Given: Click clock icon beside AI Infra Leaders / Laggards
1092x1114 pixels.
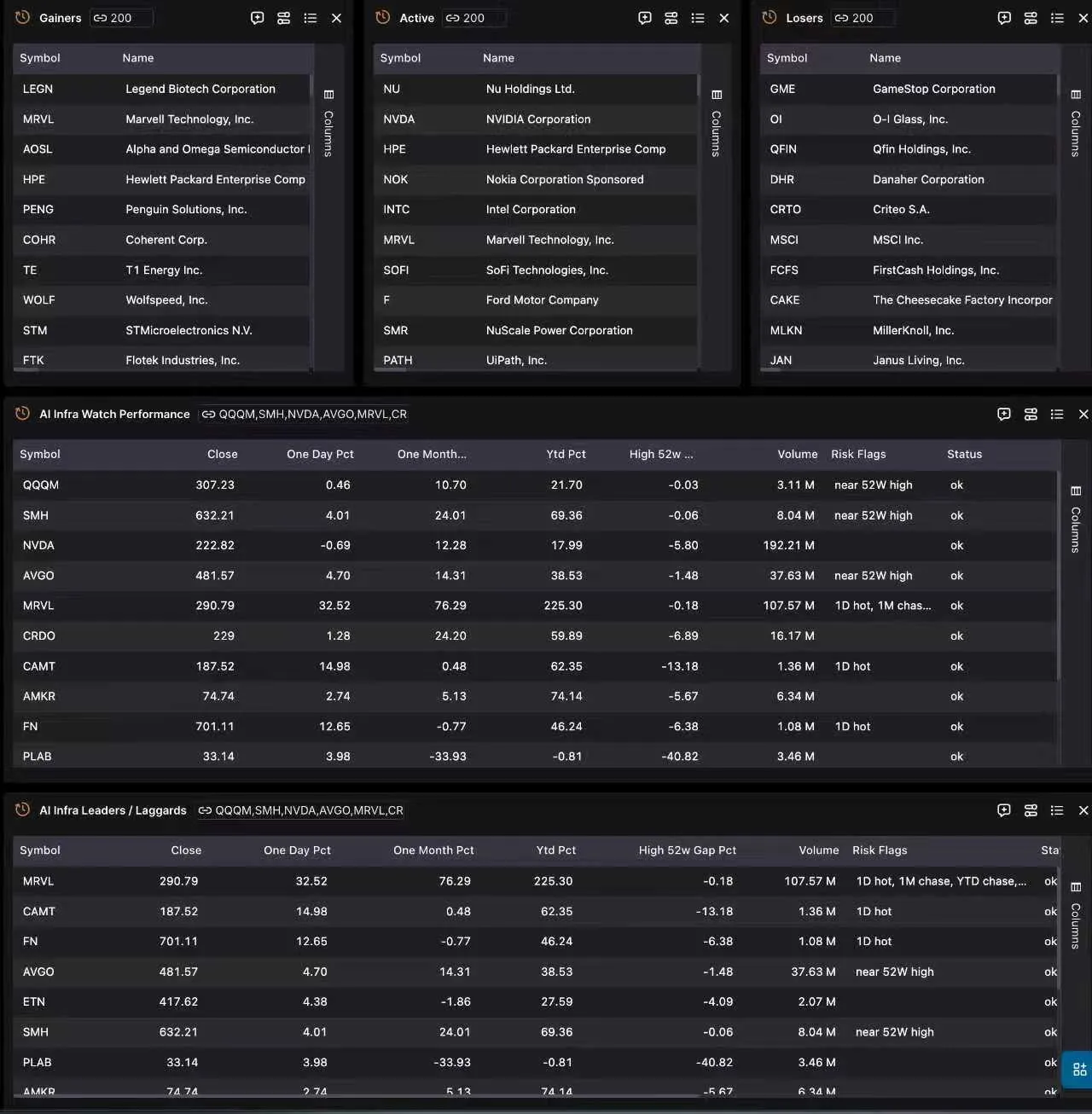Looking at the screenshot, I should (23, 809).
